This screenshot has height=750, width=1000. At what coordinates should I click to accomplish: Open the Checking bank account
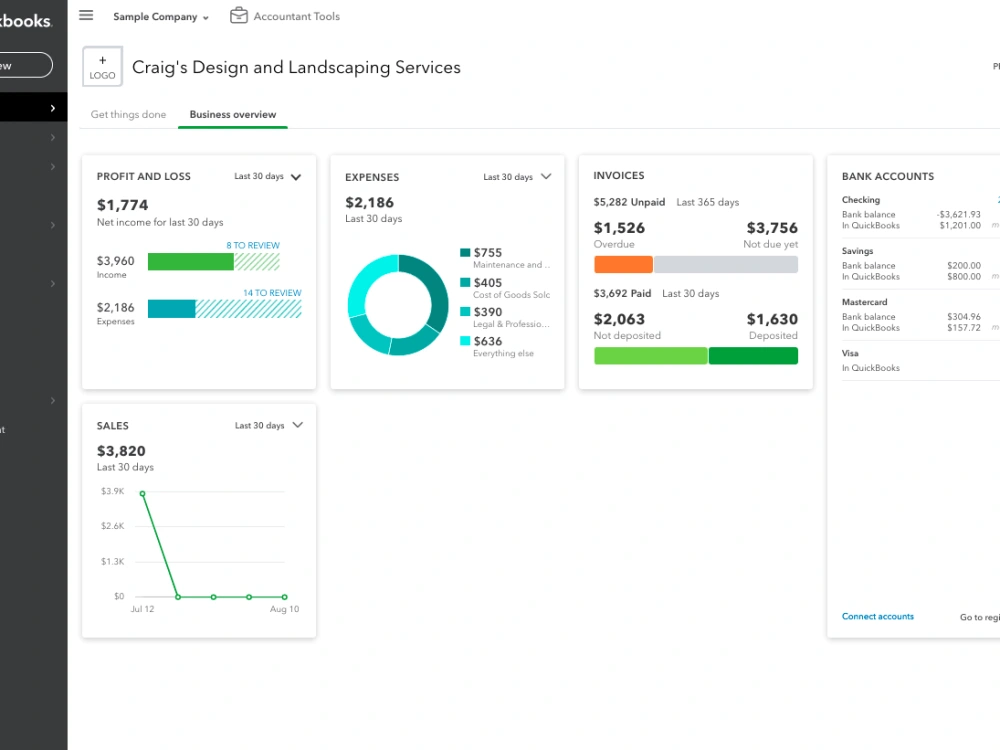pyautogui.click(x=860, y=200)
